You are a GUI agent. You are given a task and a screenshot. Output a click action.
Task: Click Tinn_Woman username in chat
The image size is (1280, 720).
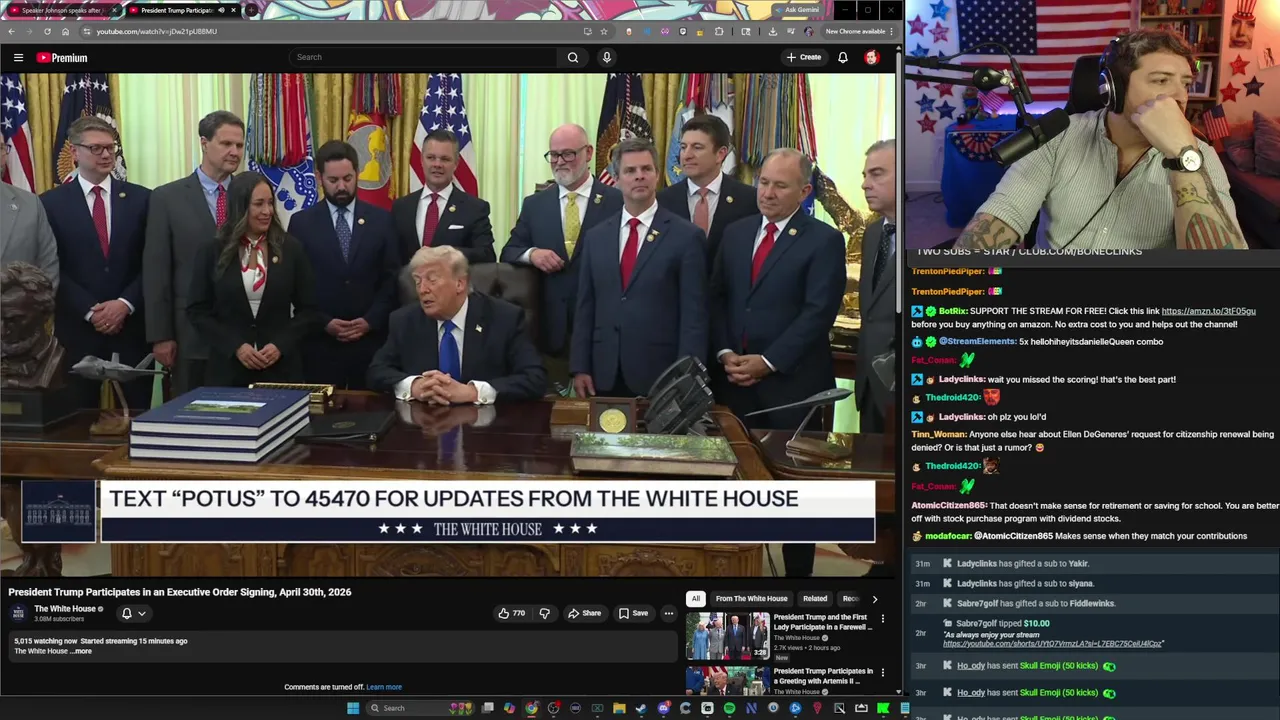pos(939,435)
